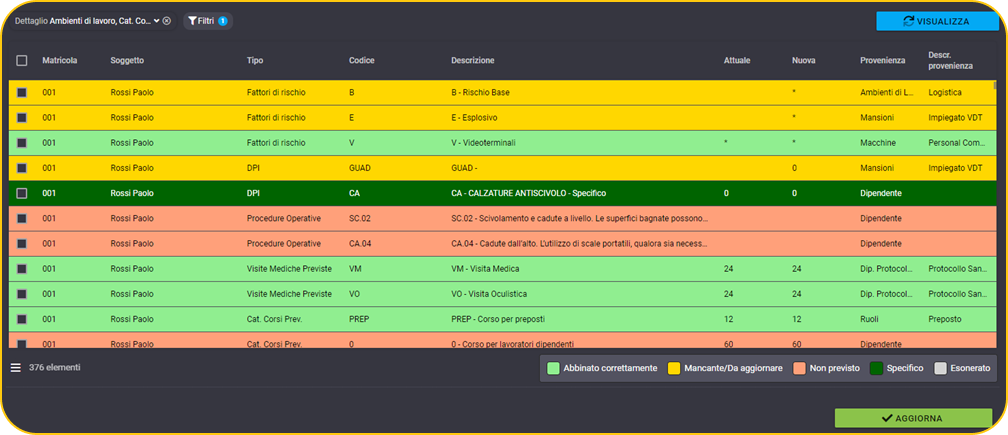Click the dark green Specifico legend swatch
This screenshot has width=1008, height=435.
[x=876, y=368]
